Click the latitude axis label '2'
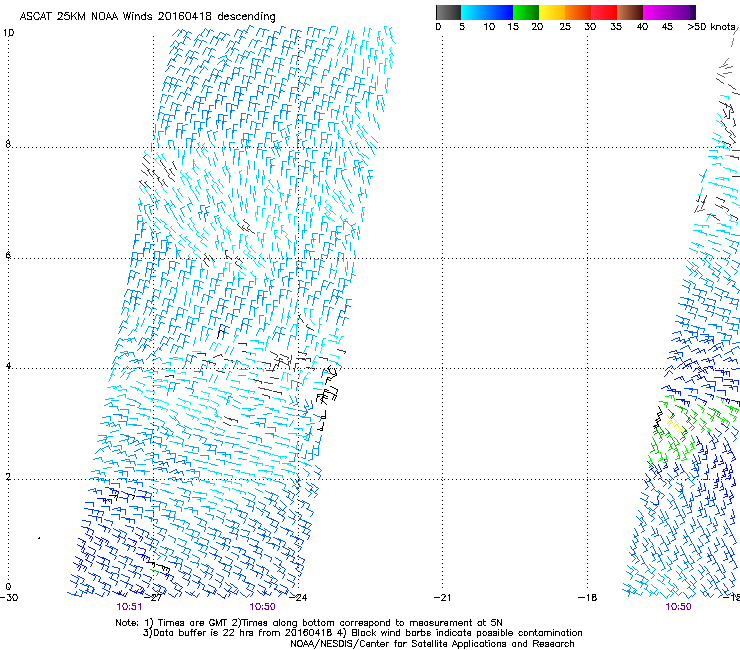740x650 pixels. tap(8, 477)
